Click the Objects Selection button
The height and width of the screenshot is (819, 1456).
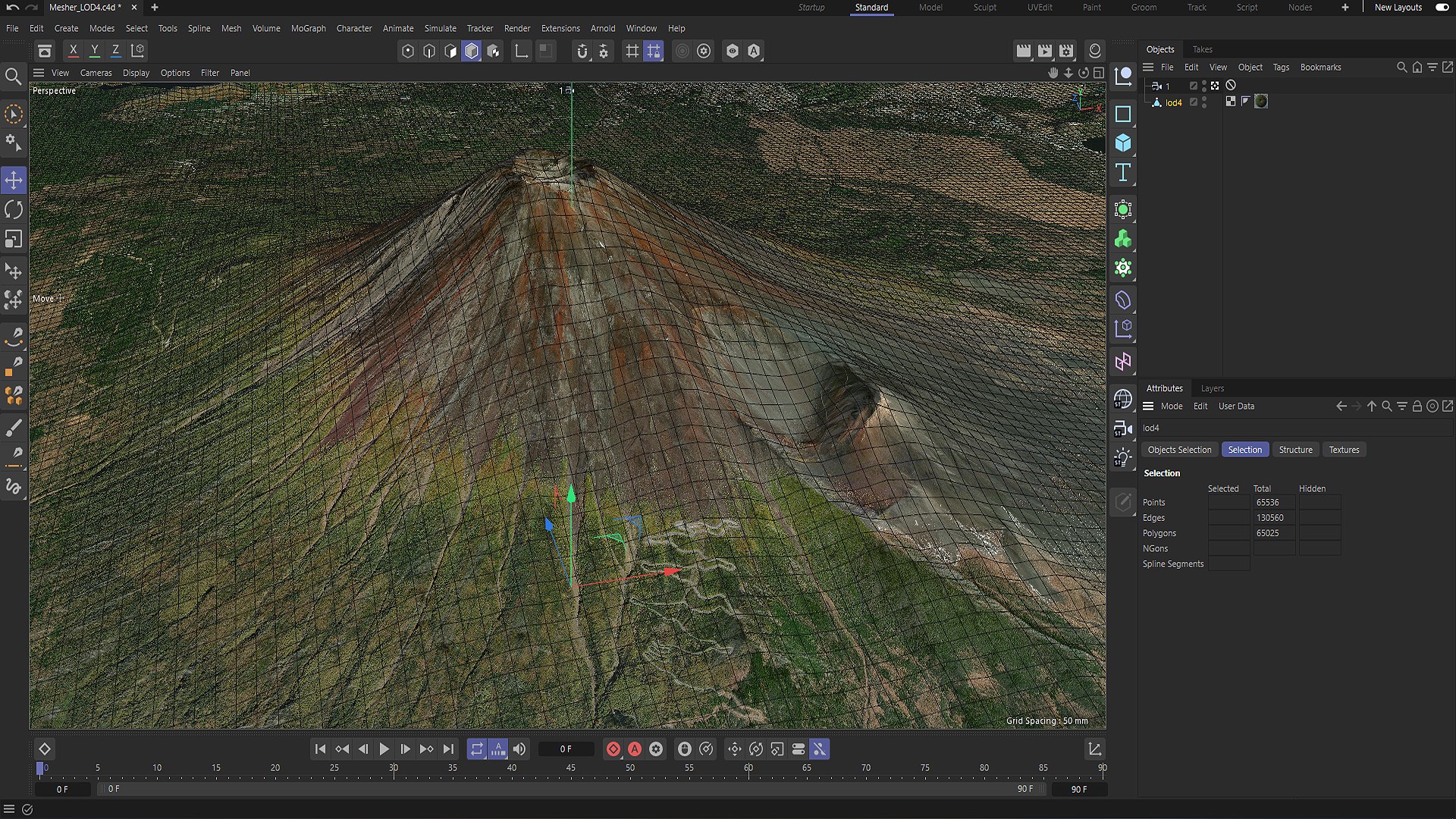point(1179,450)
